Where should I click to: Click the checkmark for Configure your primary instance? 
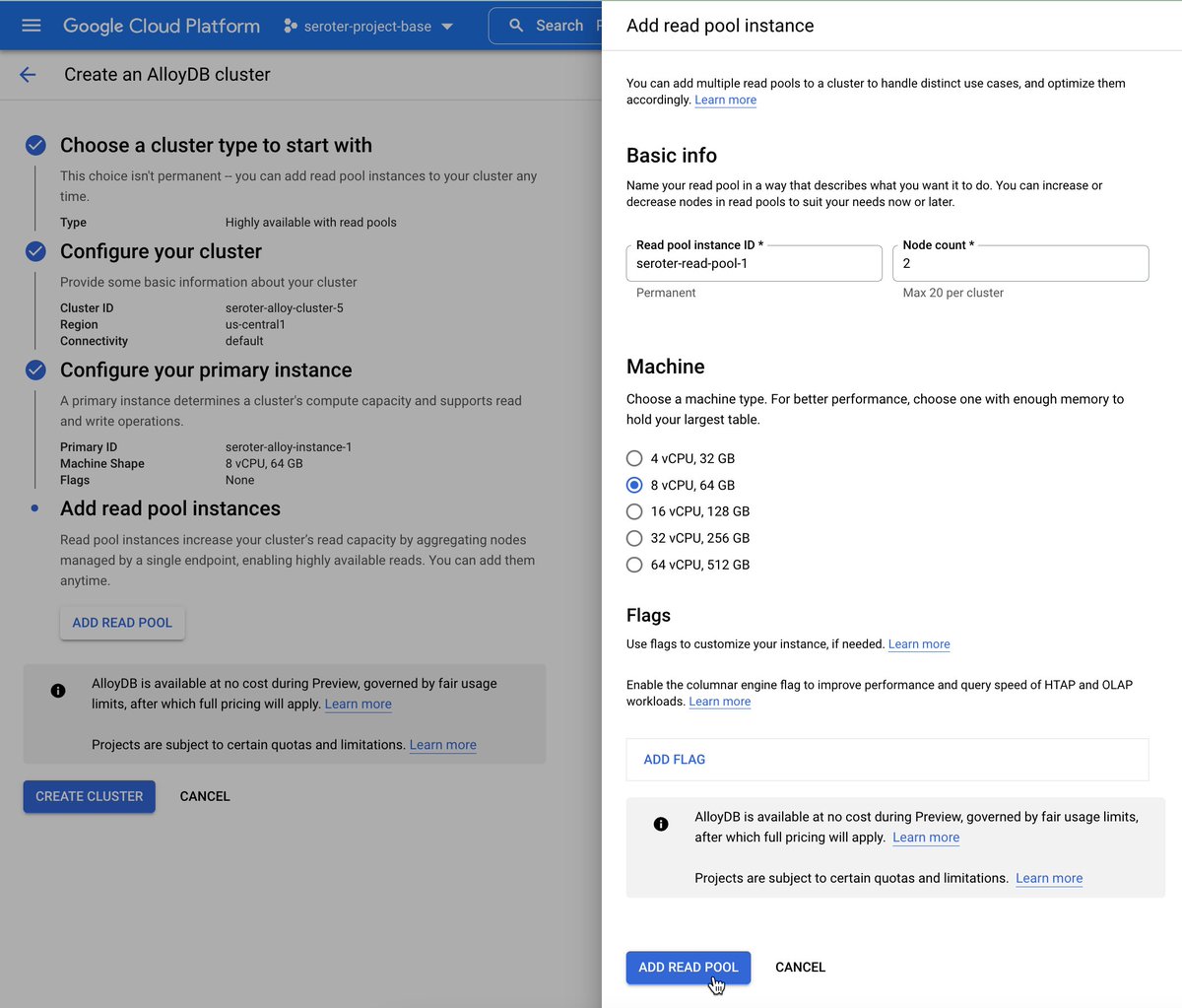coord(35,370)
